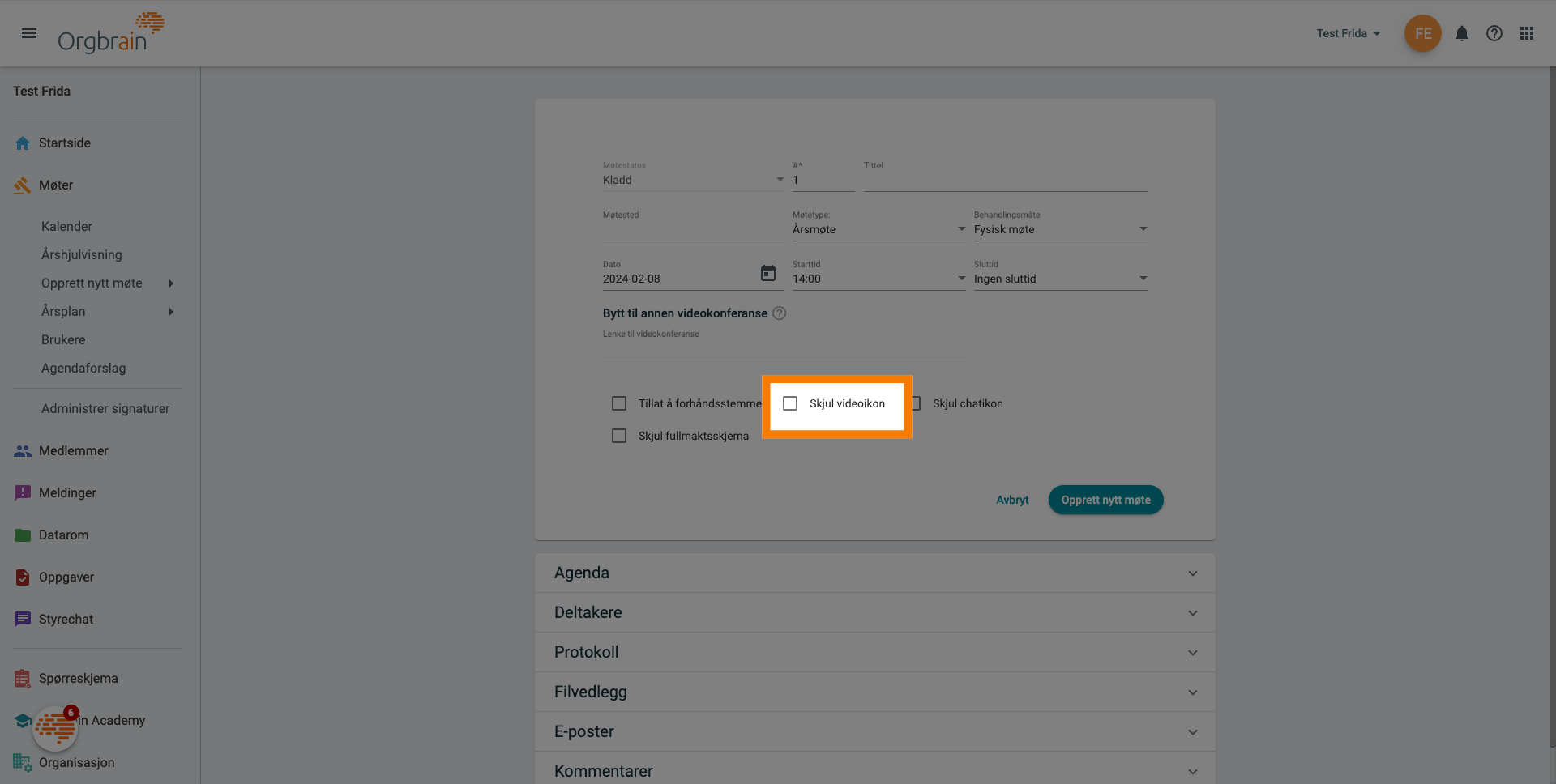Viewport: 1556px width, 784px height.
Task: Open the Møtetype Årsmøte dropdown
Action: (878, 229)
